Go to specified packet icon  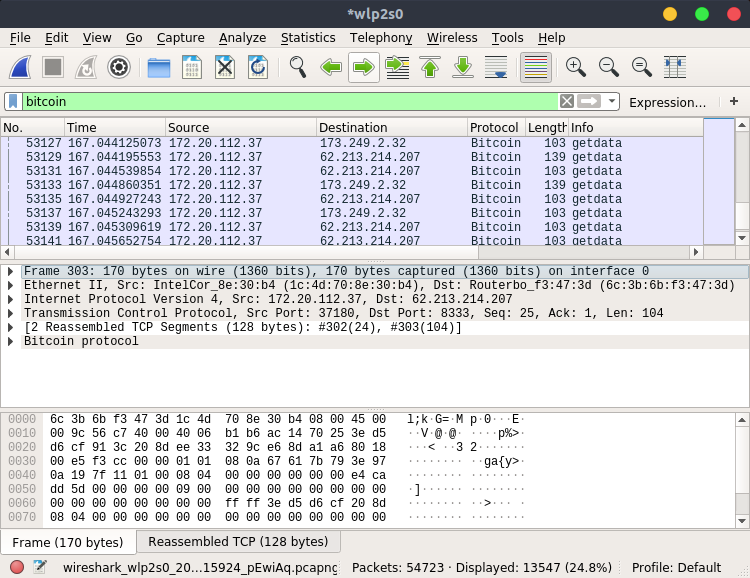click(x=397, y=67)
